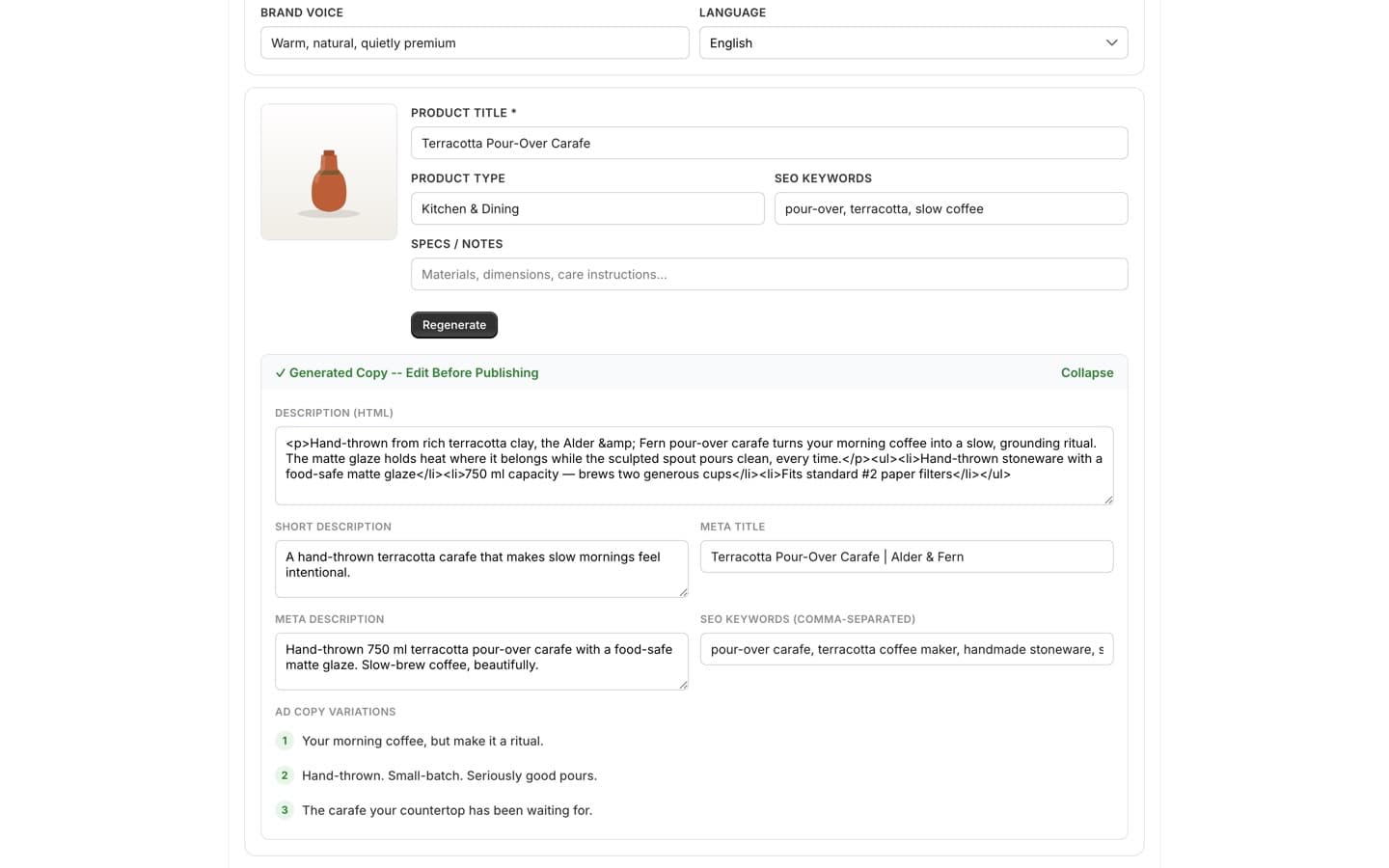Click the 'DESCRIPTION (HTML)' label

[334, 413]
